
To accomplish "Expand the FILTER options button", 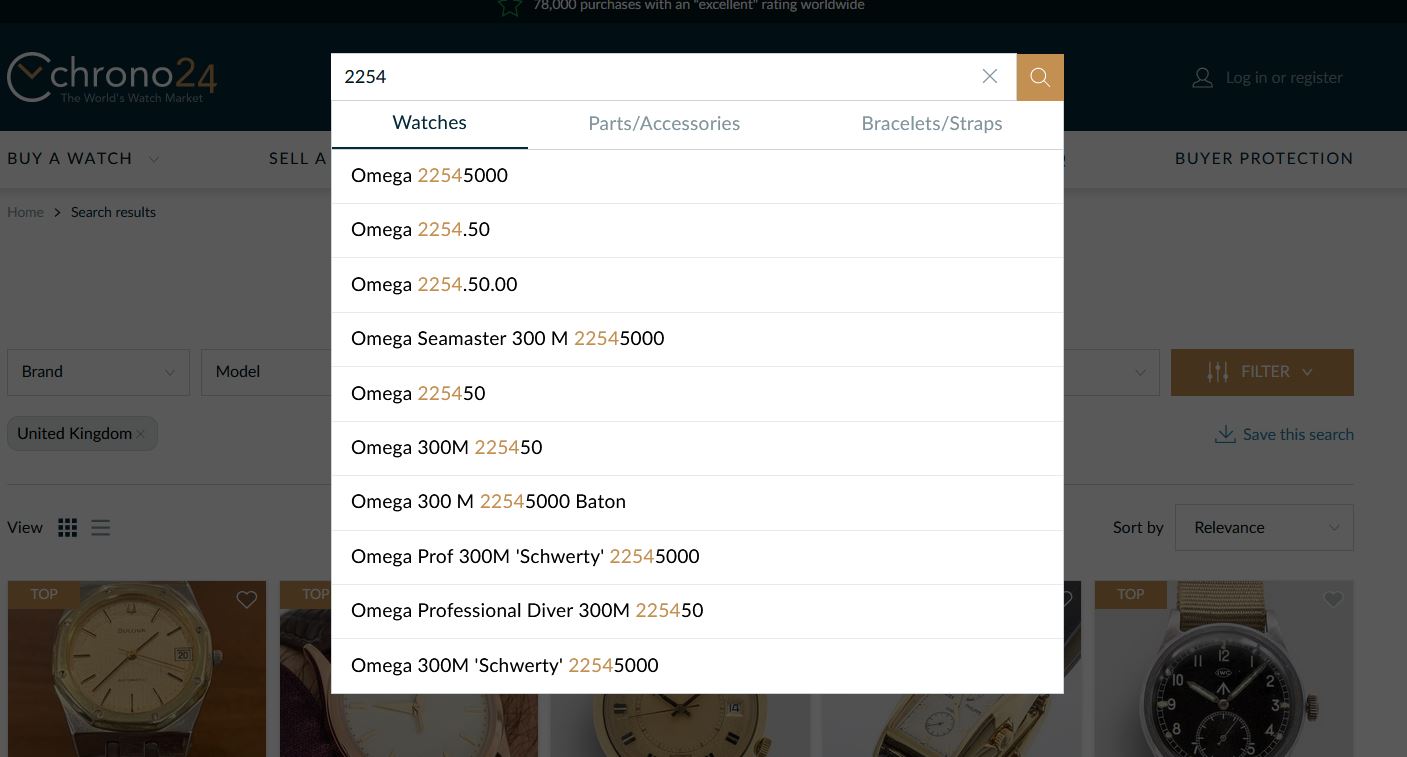I will [1262, 372].
